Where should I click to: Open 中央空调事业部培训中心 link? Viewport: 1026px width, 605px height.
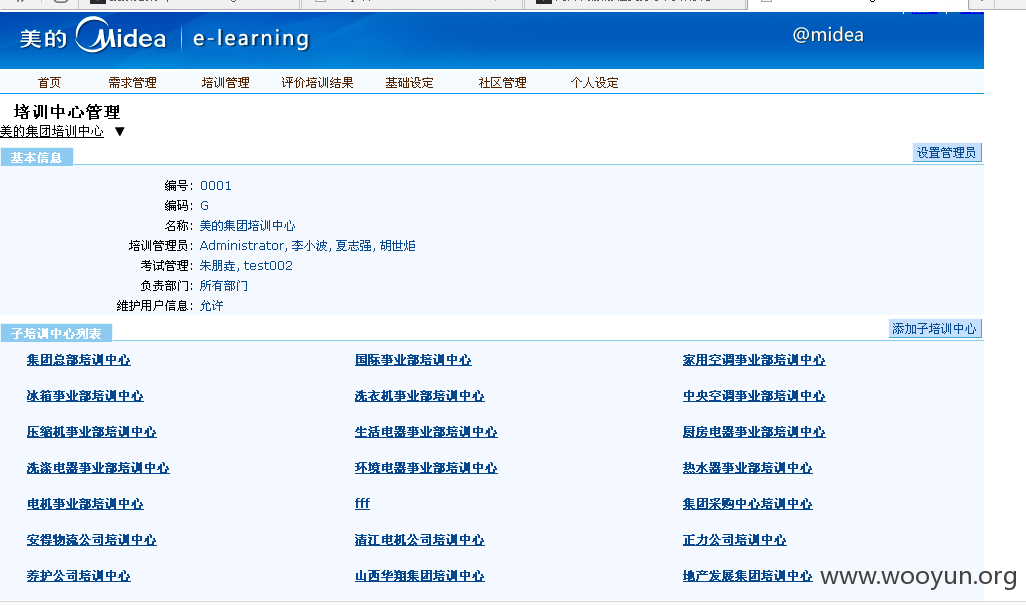[754, 396]
